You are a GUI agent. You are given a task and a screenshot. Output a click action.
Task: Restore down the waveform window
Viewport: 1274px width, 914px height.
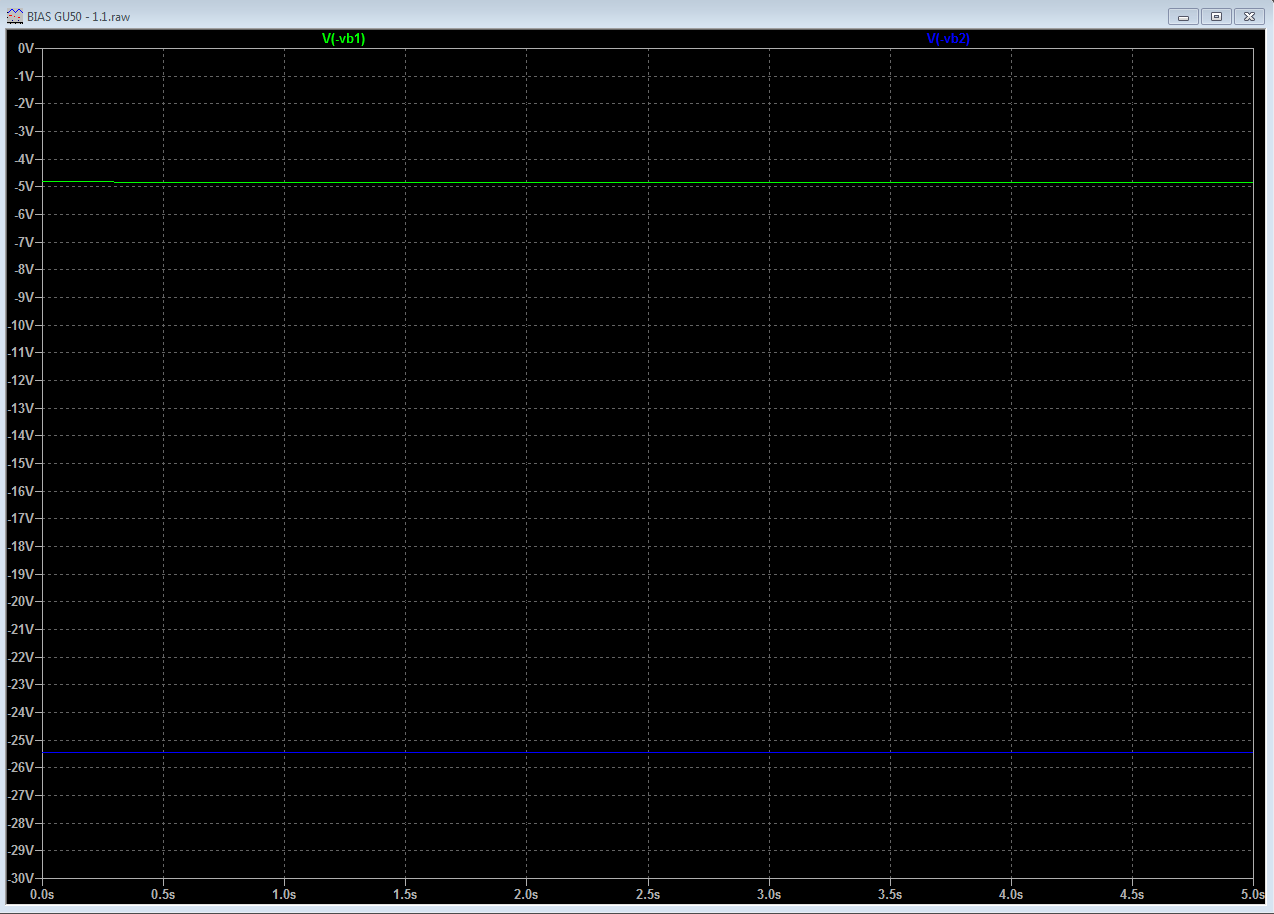pos(1216,16)
